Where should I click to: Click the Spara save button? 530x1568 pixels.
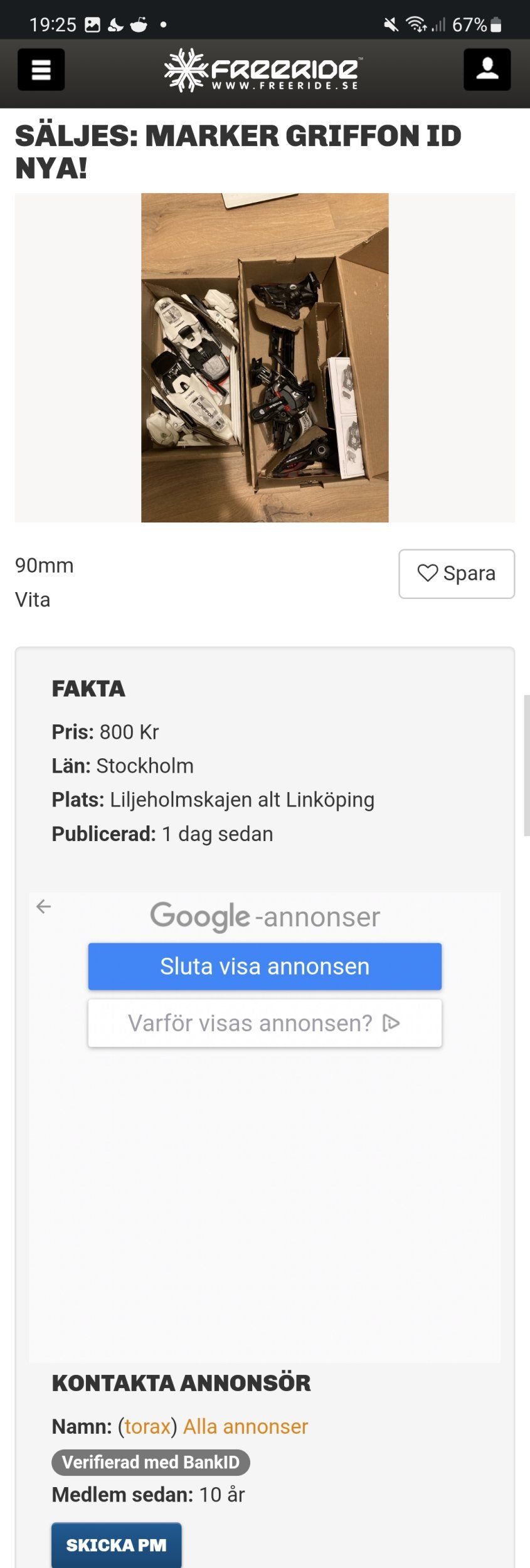click(457, 574)
